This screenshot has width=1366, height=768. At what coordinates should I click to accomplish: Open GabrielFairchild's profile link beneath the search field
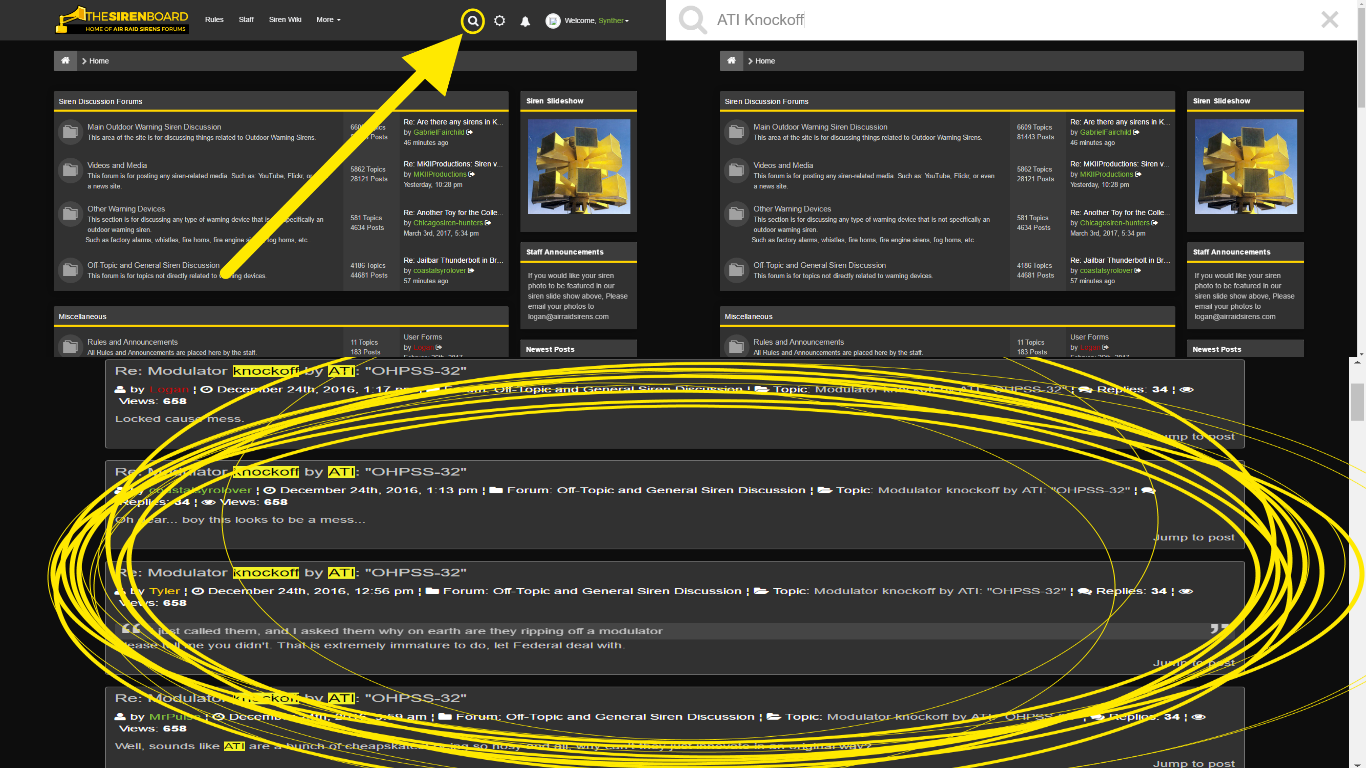(x=1105, y=132)
